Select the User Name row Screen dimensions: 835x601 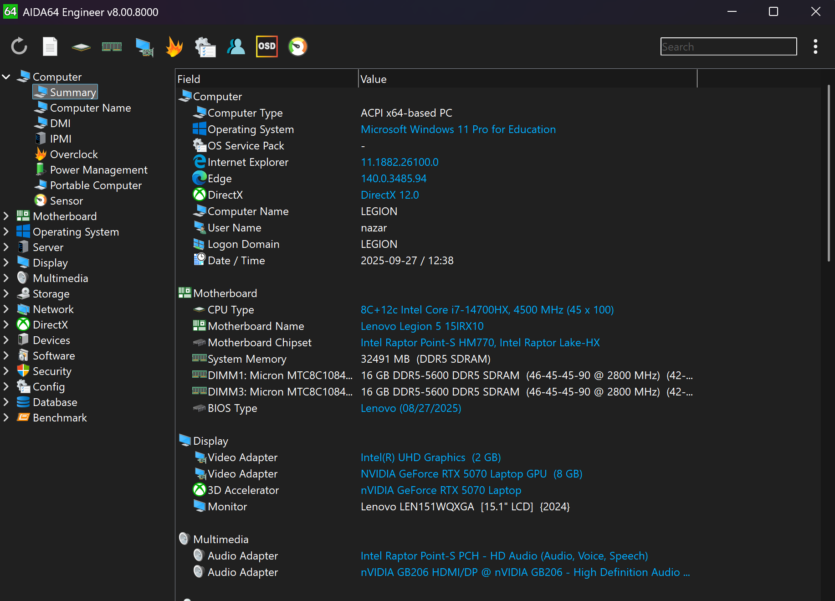[436, 228]
